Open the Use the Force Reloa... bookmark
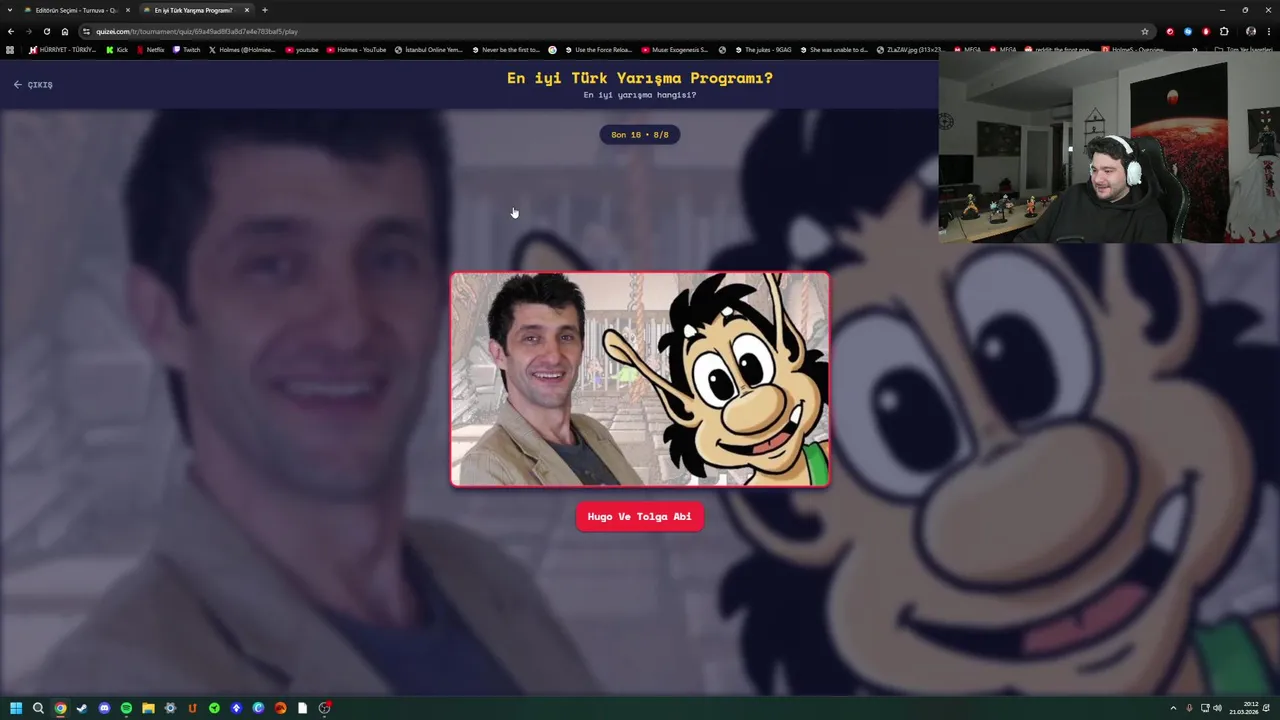Screen dimensions: 1280x720 [600, 49]
